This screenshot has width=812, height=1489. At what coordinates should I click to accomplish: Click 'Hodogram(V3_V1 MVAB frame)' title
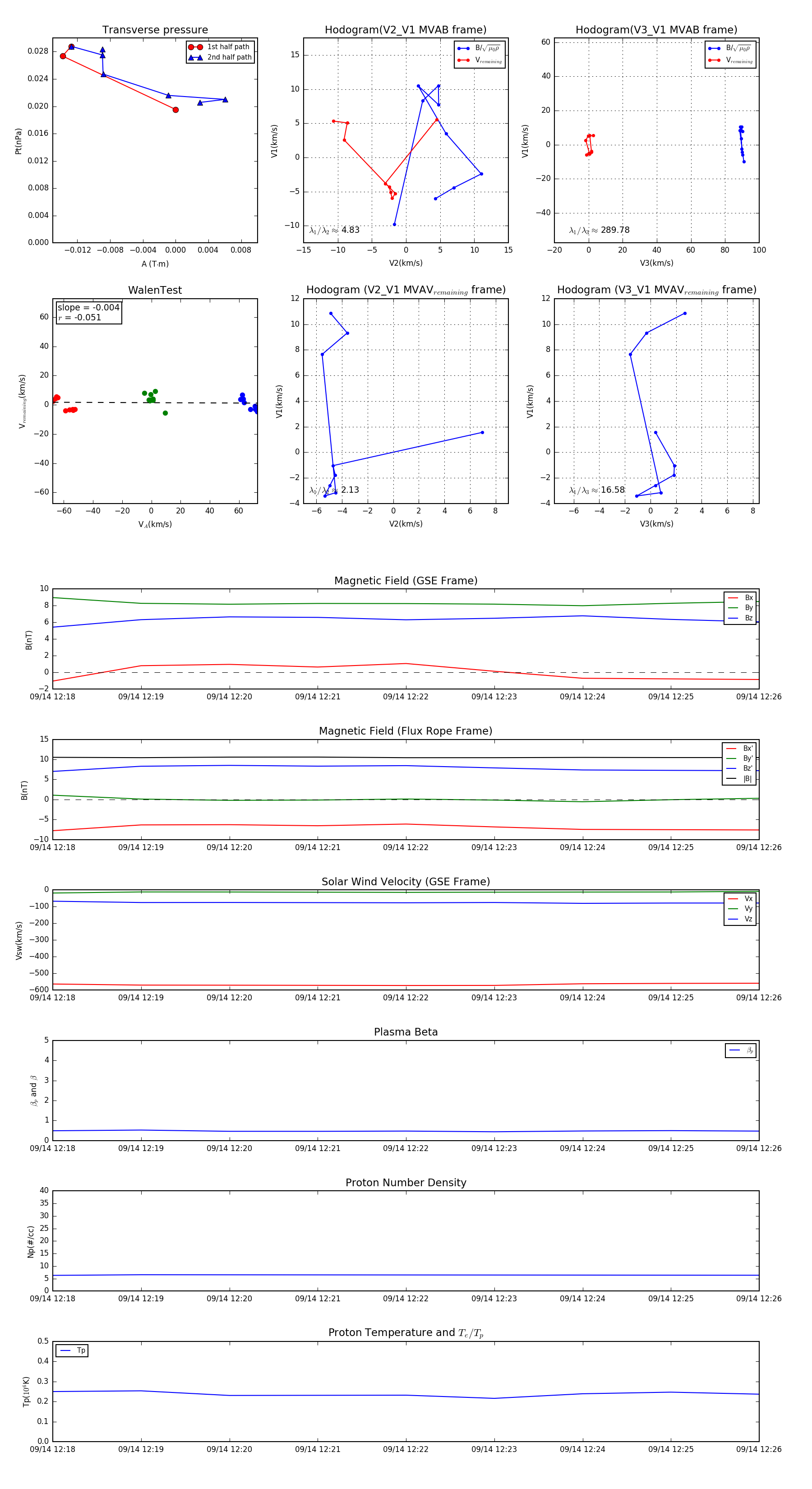click(656, 29)
